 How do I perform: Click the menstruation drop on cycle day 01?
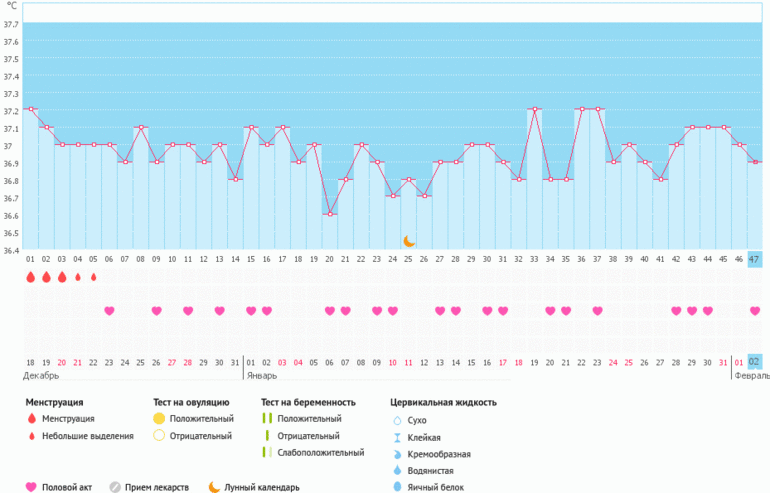30,277
